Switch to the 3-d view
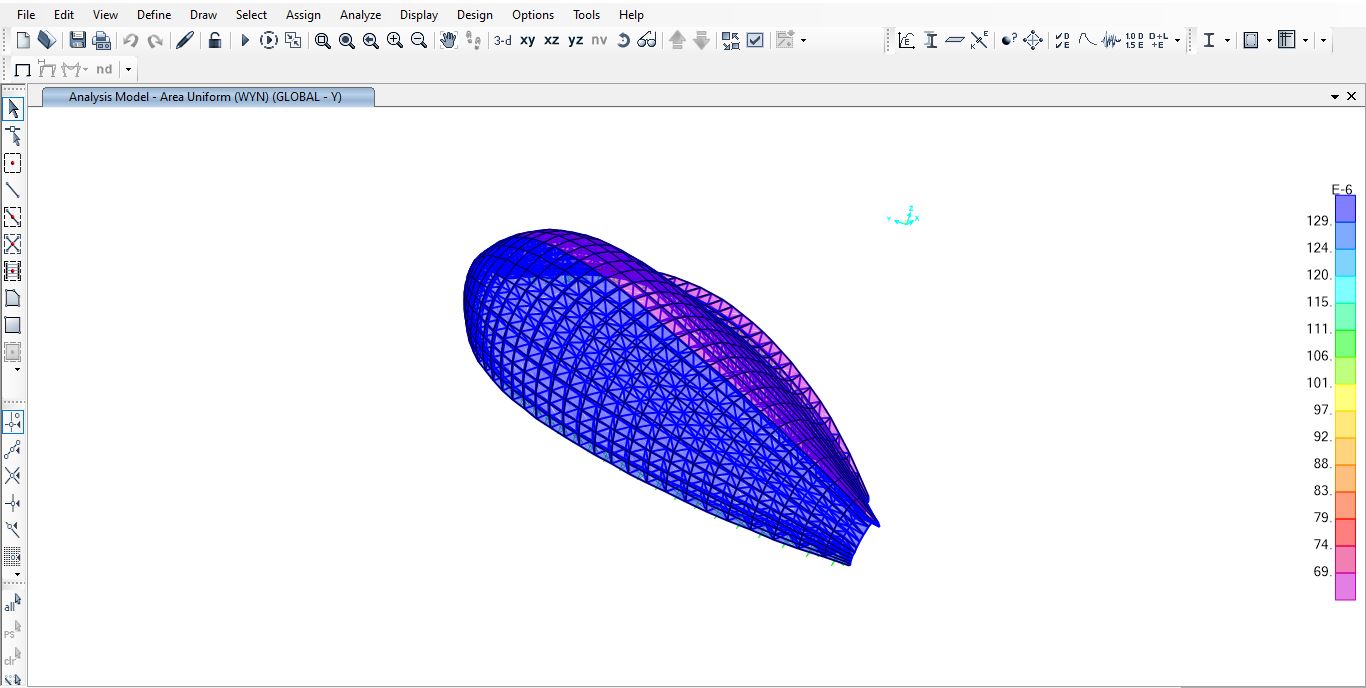The width and height of the screenshot is (1366, 688). [x=503, y=40]
